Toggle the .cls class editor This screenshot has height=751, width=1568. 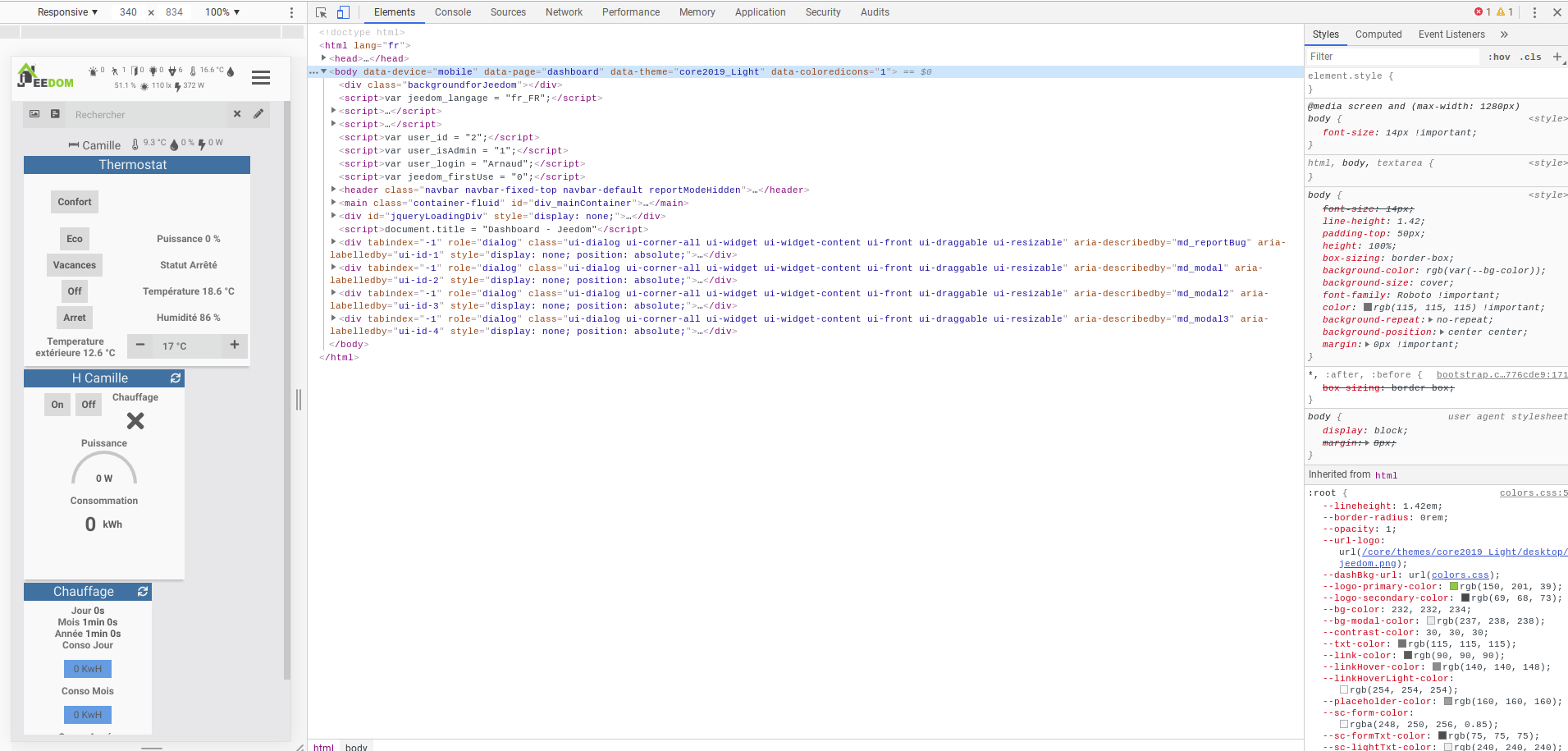(x=1530, y=57)
